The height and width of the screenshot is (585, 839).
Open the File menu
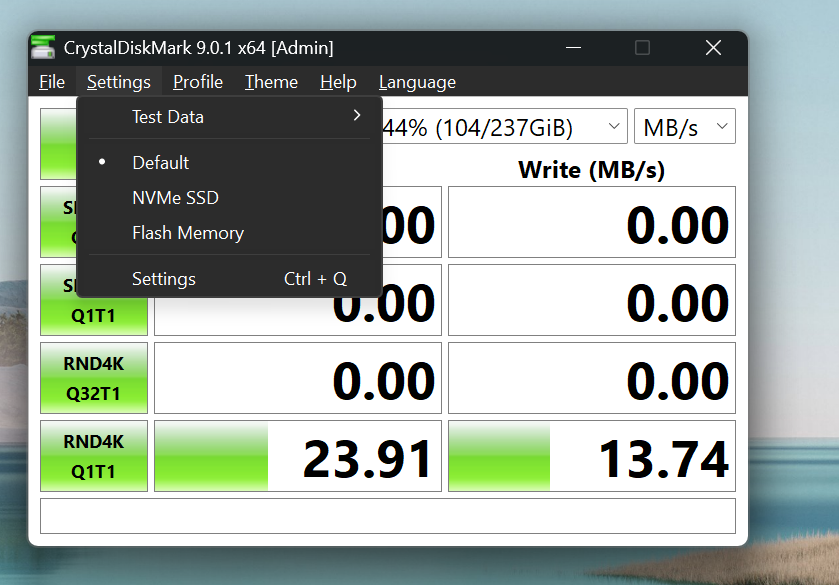coord(52,82)
